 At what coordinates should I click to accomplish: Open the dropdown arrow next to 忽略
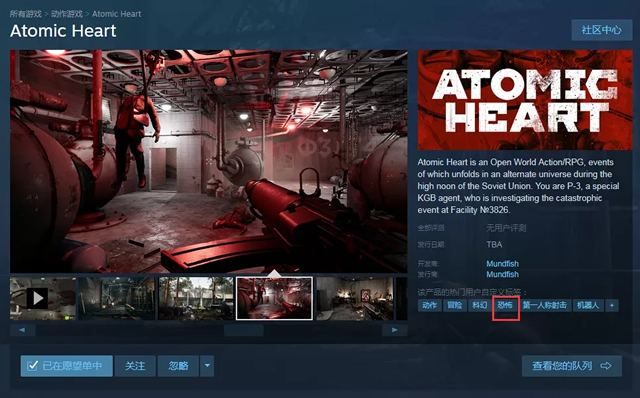pos(207,366)
